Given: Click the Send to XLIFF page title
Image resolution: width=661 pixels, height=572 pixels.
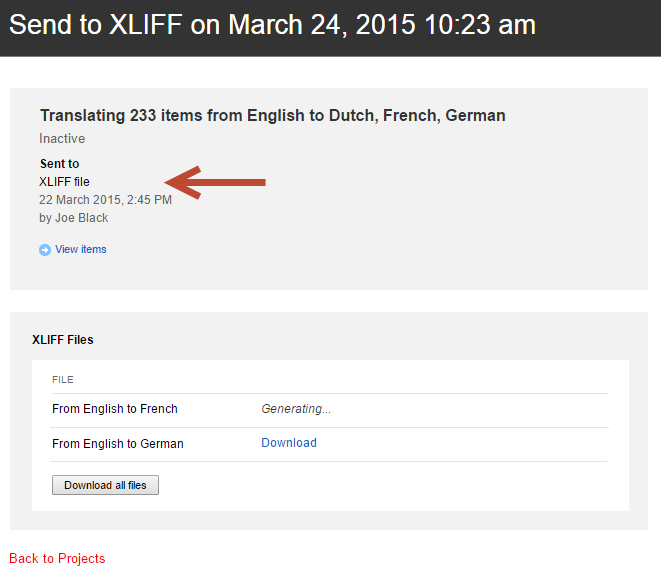Looking at the screenshot, I should [272, 25].
